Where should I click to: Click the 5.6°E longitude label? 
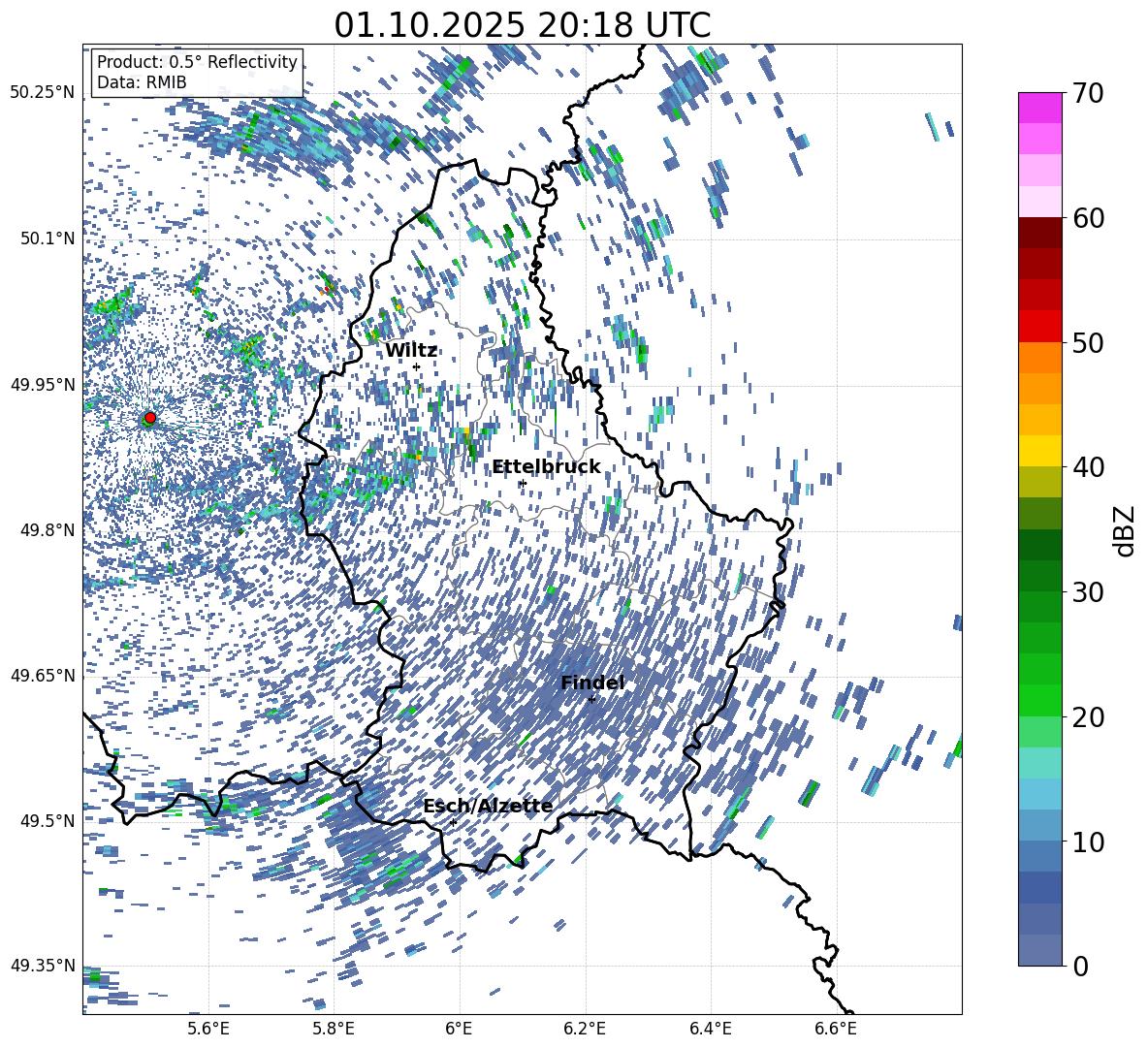click(208, 1029)
